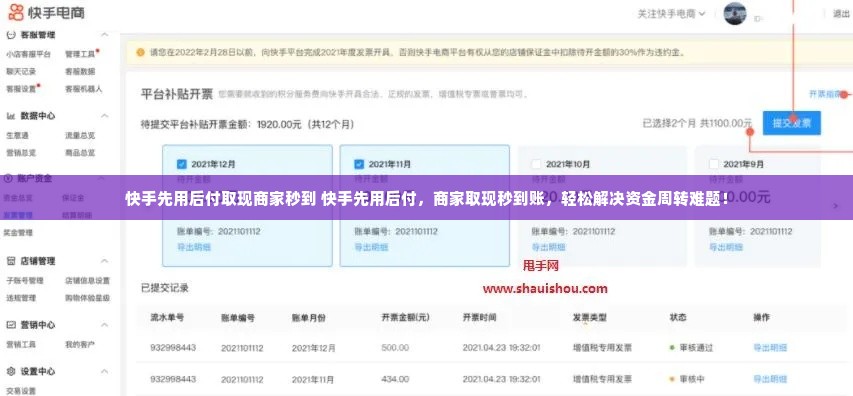Screen dimensions: 853x396
Task: Open 管理工具 in sidebar
Action: [80, 54]
